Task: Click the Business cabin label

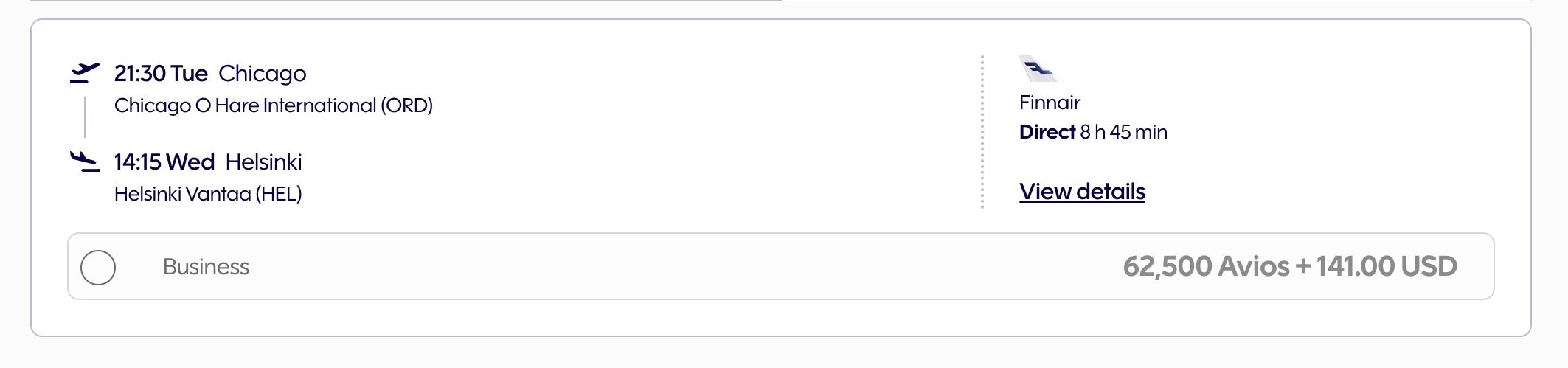Action: (x=206, y=267)
